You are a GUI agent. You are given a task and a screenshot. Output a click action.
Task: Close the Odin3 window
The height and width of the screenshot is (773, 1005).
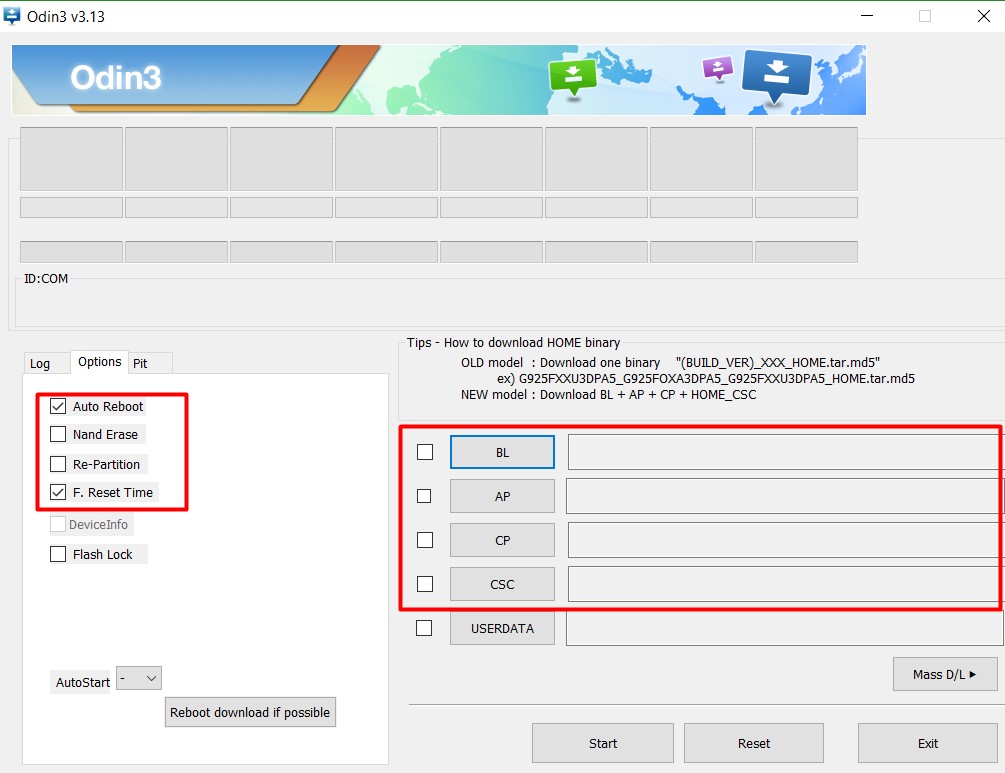[x=984, y=15]
